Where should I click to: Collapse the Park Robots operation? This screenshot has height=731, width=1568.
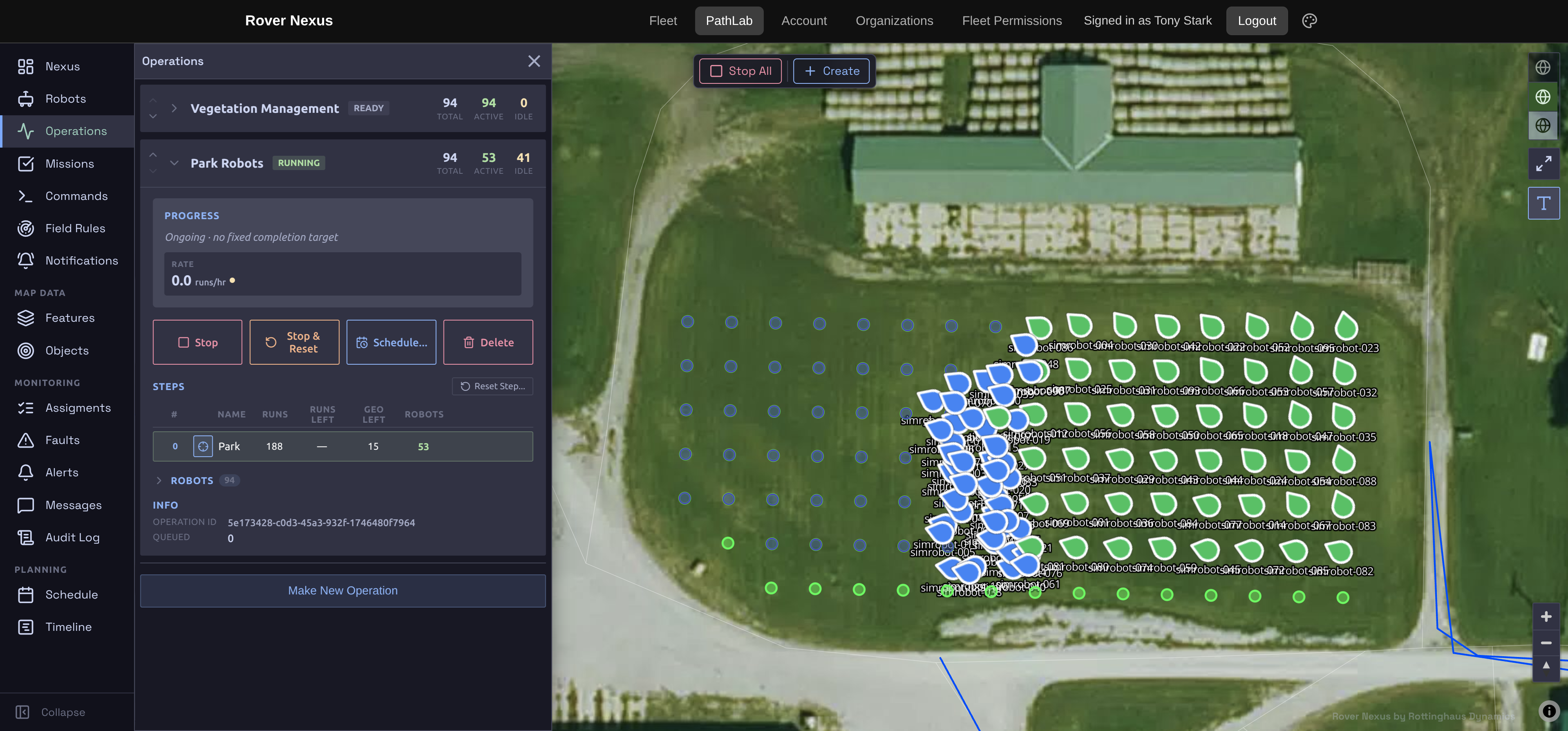174,163
